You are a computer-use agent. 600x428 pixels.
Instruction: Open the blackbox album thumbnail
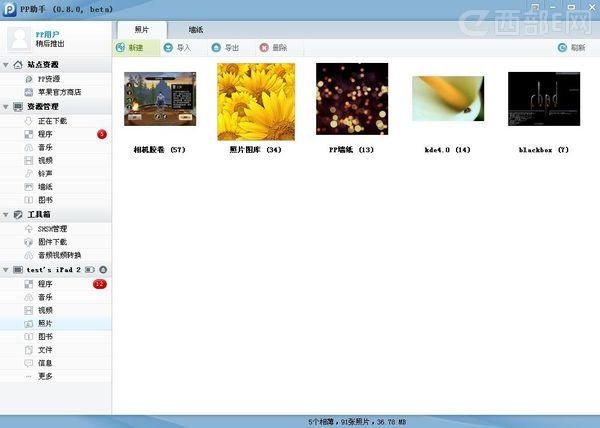544,99
